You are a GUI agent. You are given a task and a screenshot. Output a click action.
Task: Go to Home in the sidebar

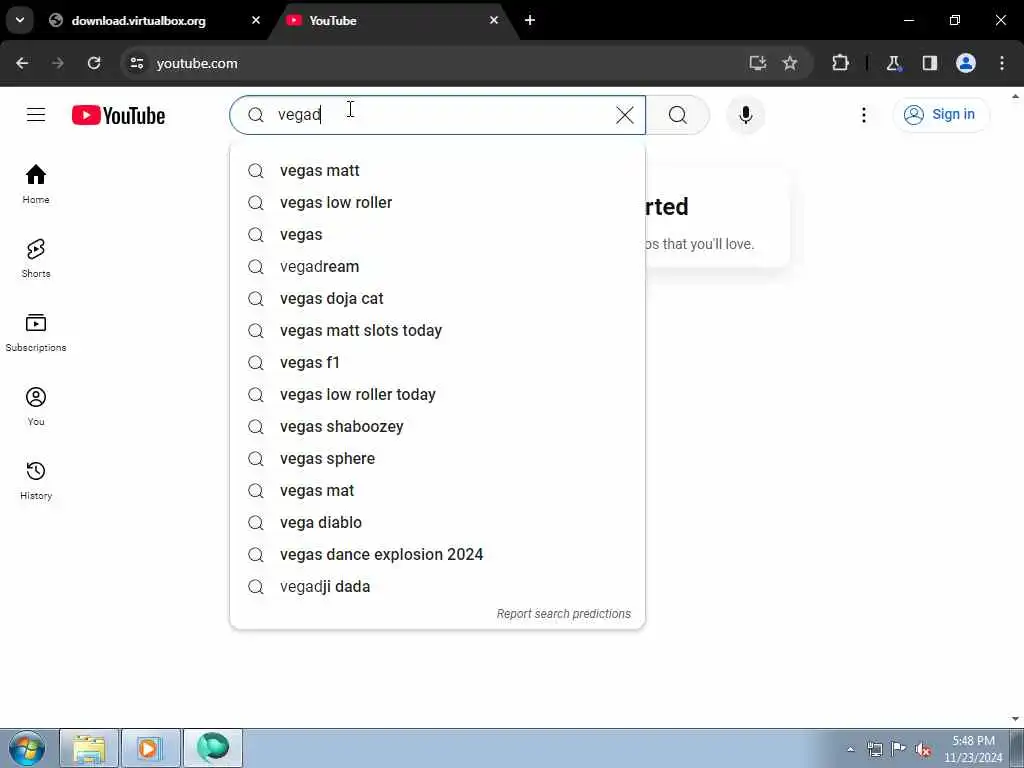coord(36,184)
